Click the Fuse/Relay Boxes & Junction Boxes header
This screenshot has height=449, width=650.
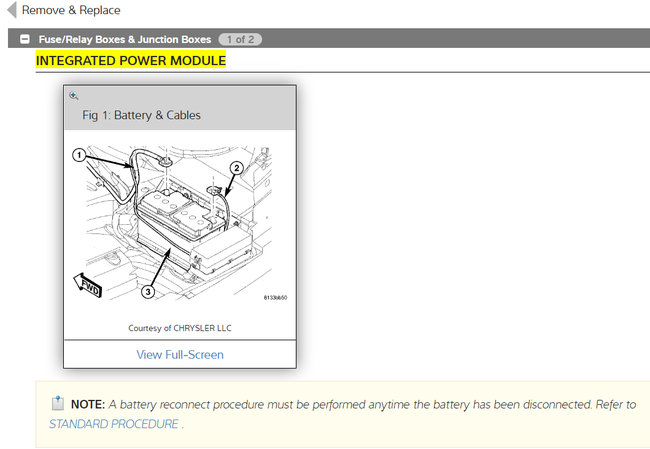124,39
